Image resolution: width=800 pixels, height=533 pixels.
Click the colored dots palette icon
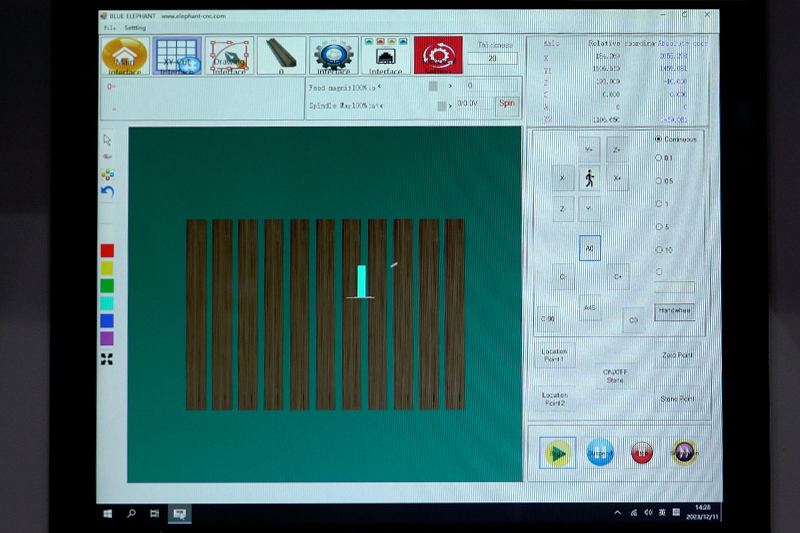click(x=107, y=174)
